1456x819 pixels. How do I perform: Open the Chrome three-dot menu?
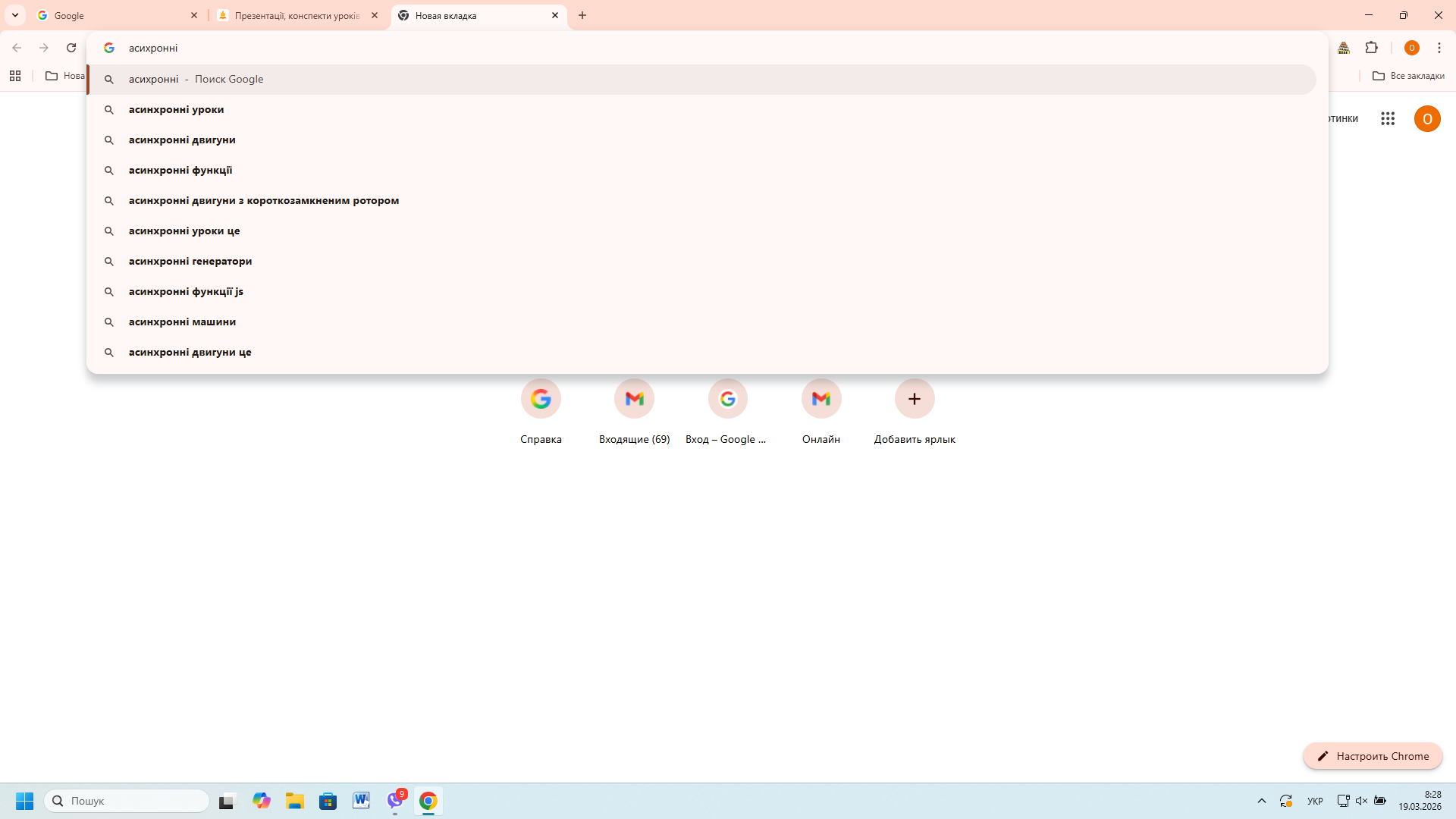coord(1439,48)
